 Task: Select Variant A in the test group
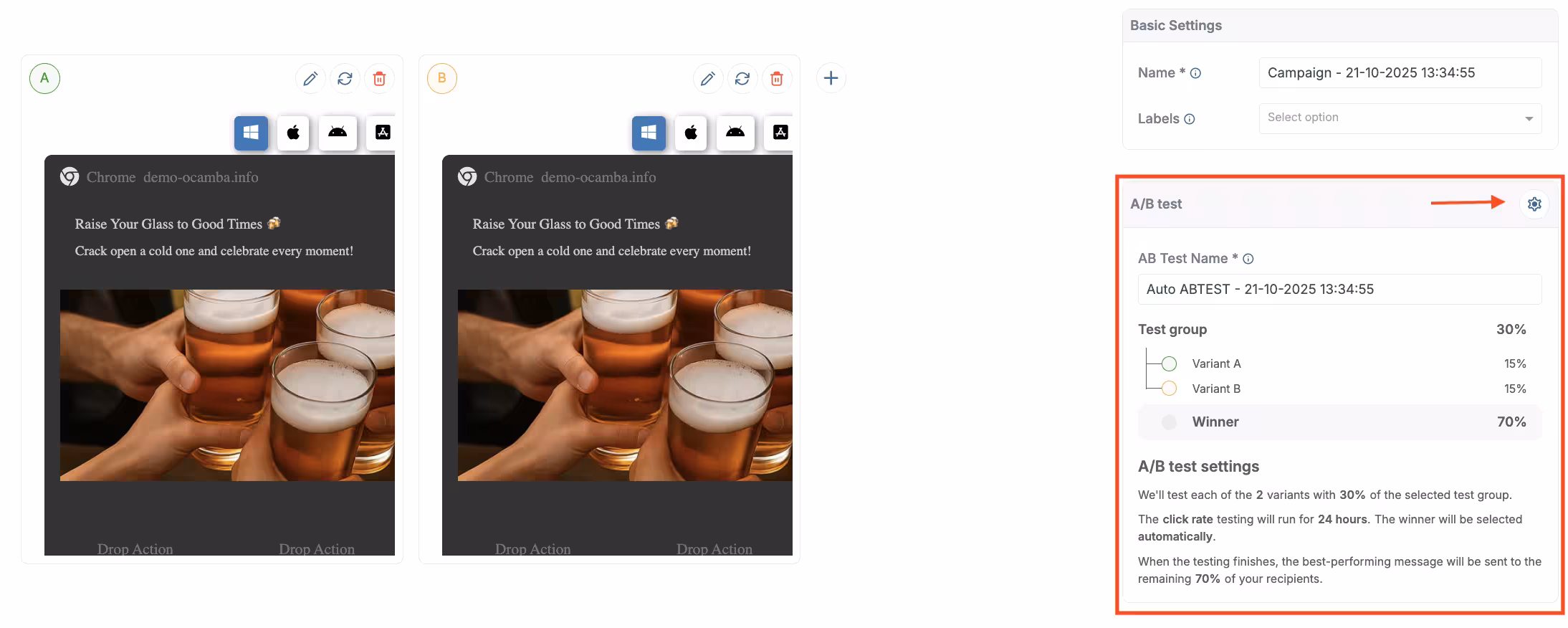[1215, 363]
